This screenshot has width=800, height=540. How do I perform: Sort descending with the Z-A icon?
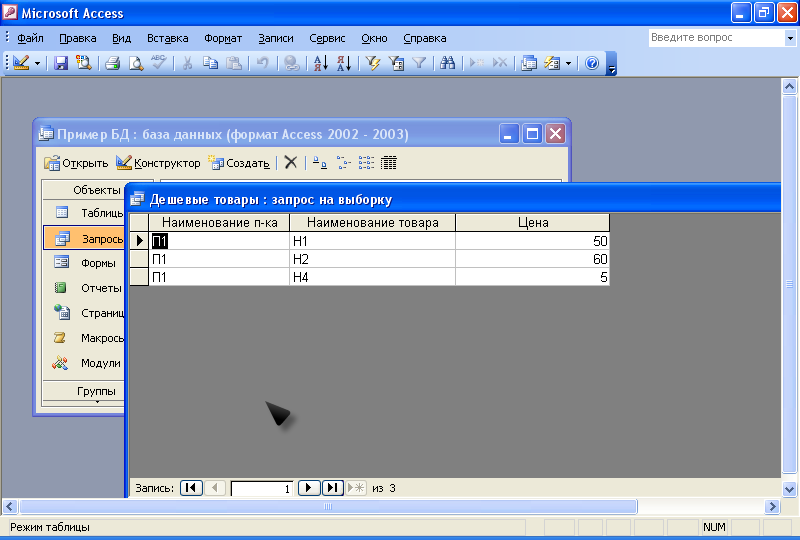344,63
